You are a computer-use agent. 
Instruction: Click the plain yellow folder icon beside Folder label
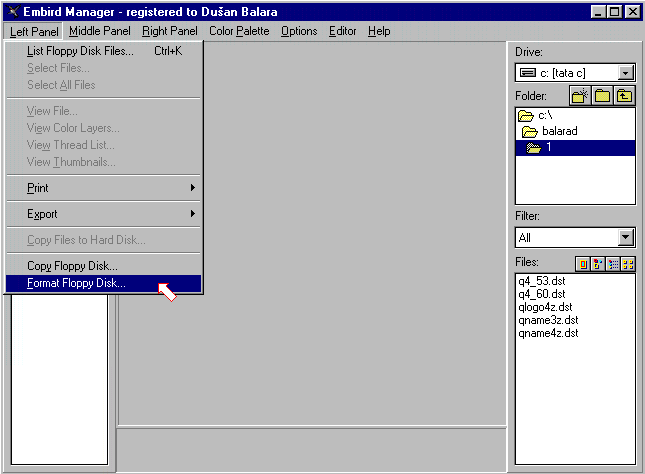pyautogui.click(x=602, y=96)
